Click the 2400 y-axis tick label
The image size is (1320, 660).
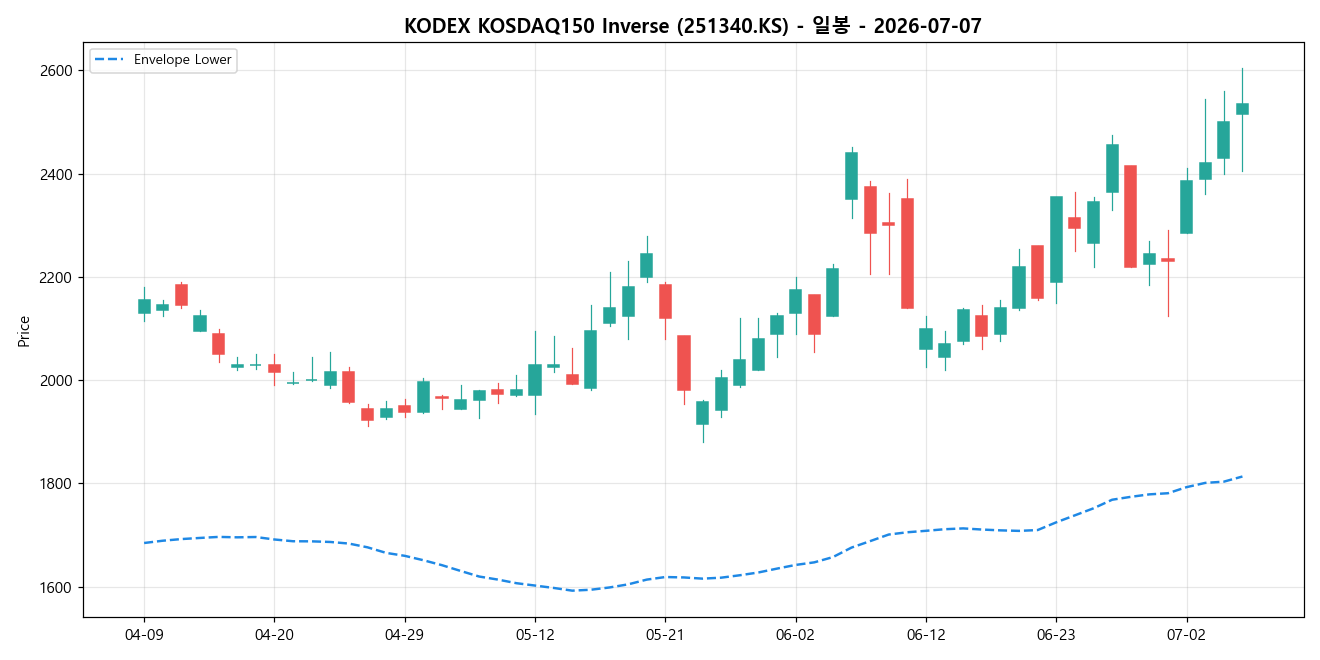tap(58, 174)
